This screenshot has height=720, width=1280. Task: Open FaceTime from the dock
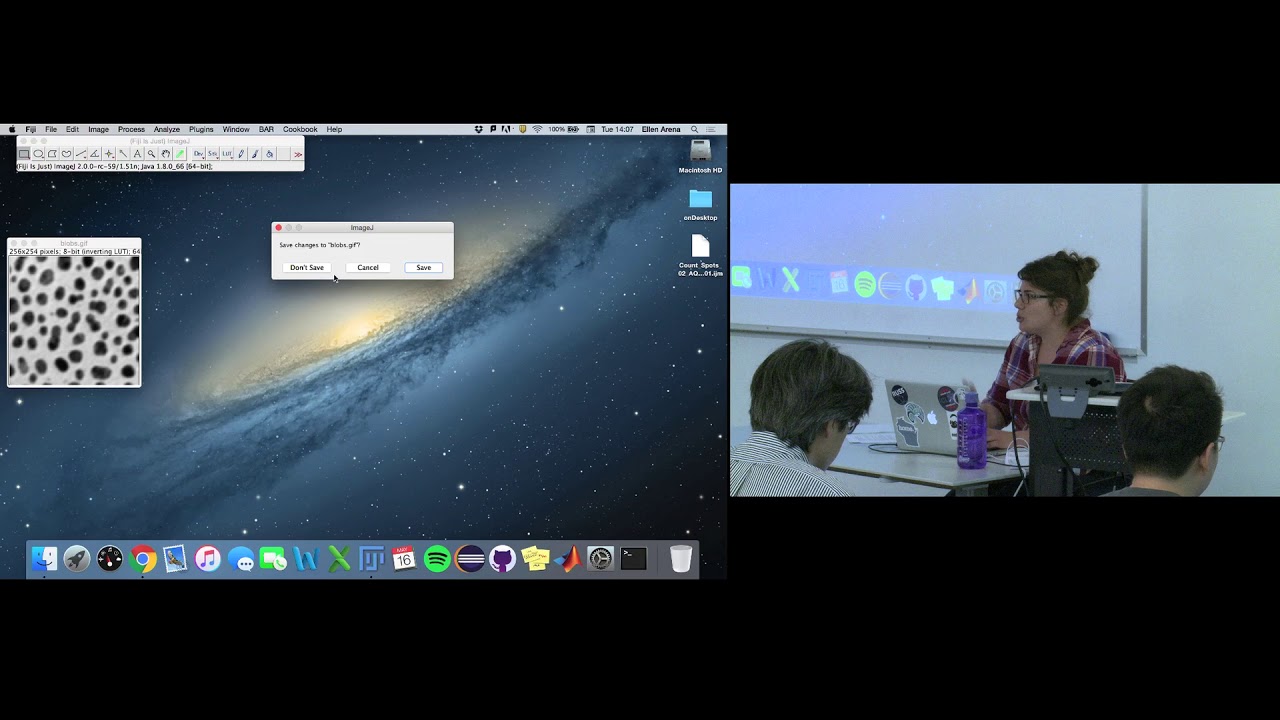point(273,558)
